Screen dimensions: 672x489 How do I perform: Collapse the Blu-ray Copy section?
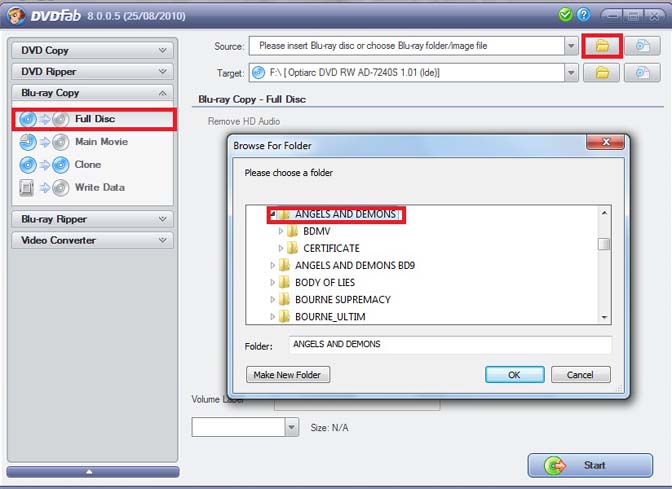pyautogui.click(x=92, y=93)
